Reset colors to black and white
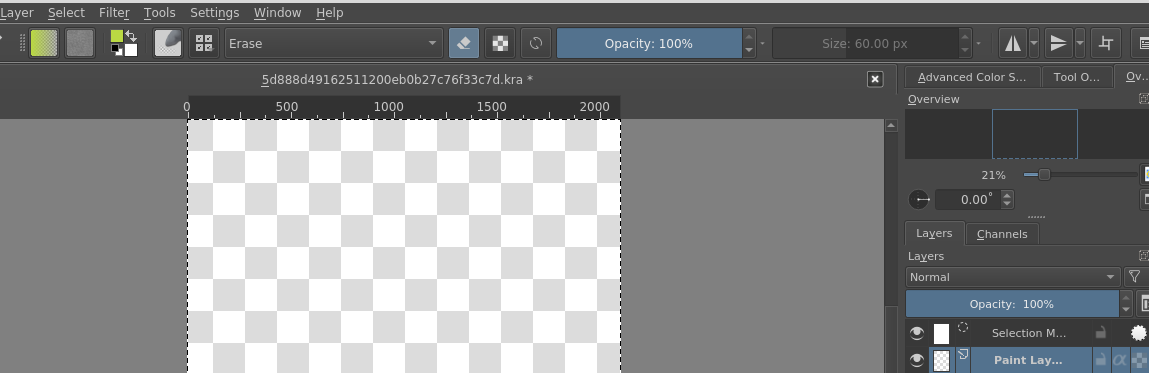1149x373 pixels. click(x=116, y=50)
